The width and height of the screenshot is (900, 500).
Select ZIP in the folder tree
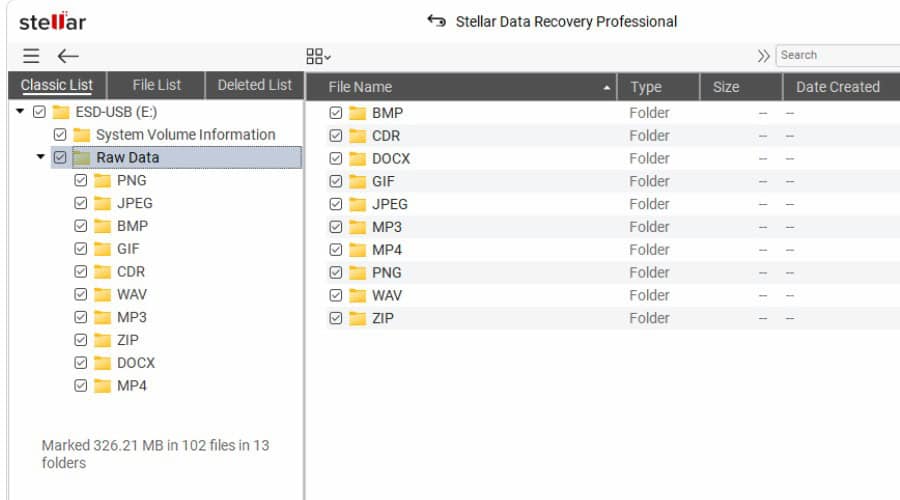pos(127,340)
